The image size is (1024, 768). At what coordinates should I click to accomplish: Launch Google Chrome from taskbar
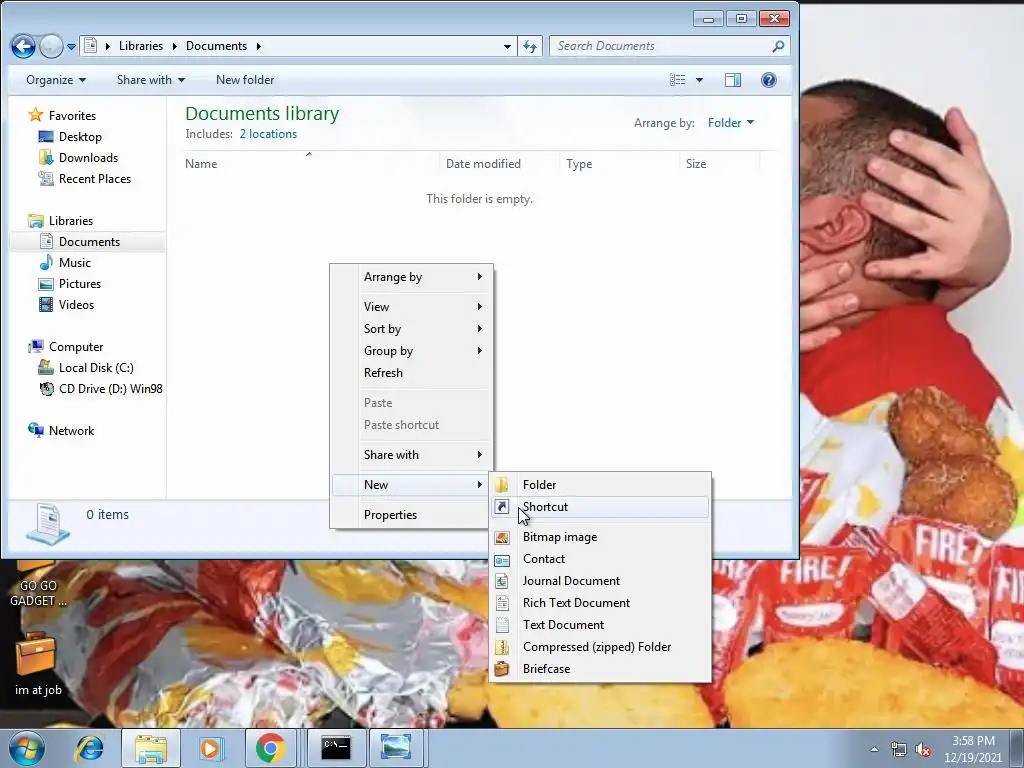tap(270, 748)
